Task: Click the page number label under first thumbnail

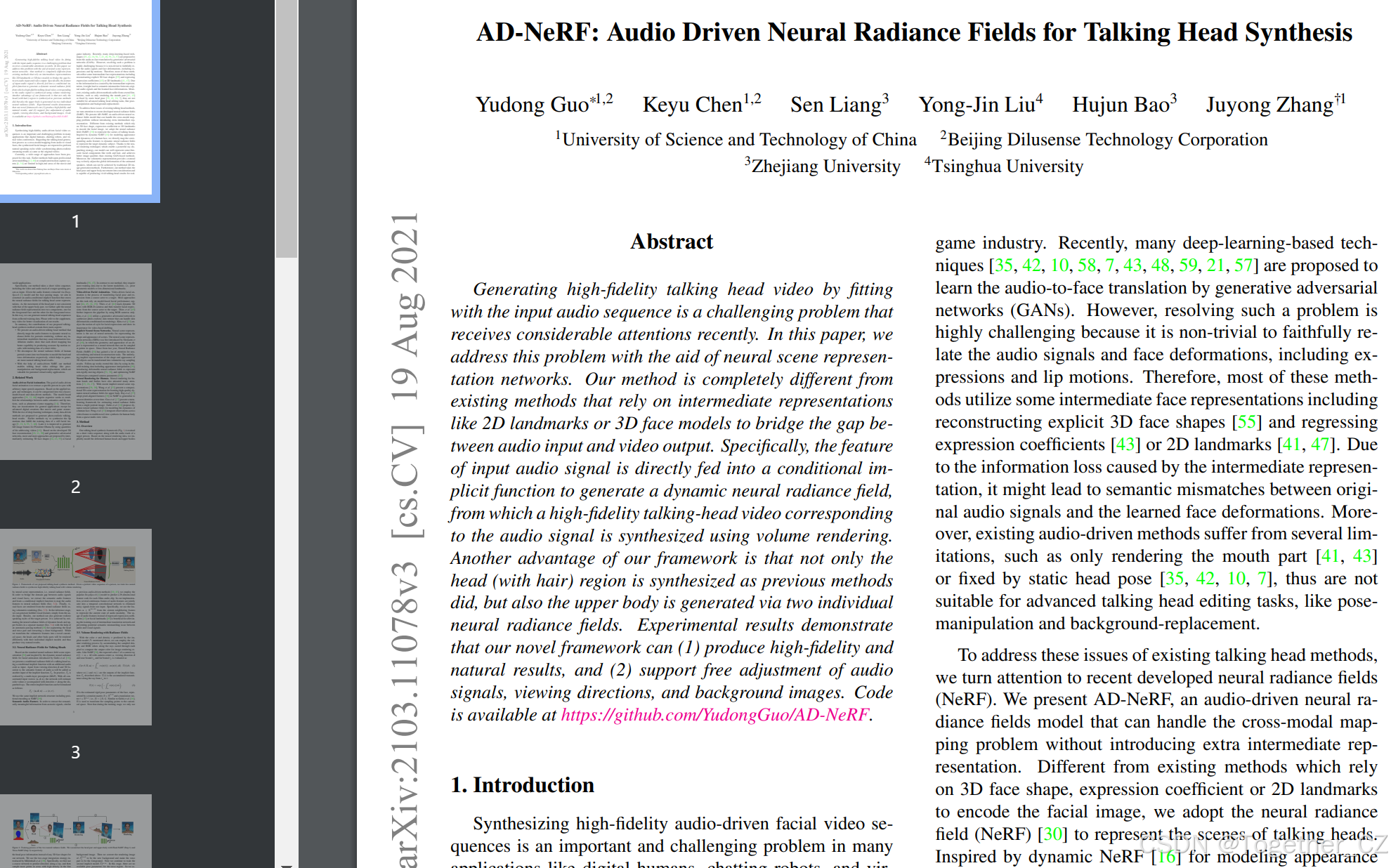Action: point(76,220)
